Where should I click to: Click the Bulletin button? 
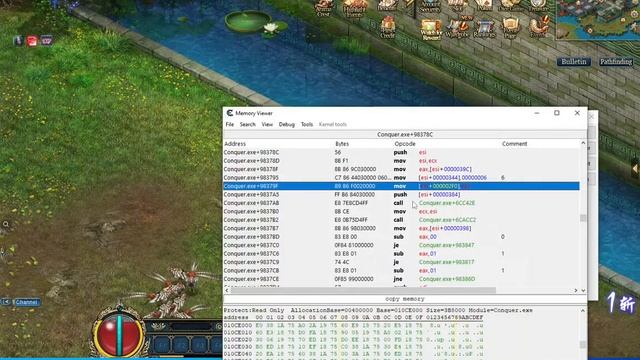tap(574, 62)
